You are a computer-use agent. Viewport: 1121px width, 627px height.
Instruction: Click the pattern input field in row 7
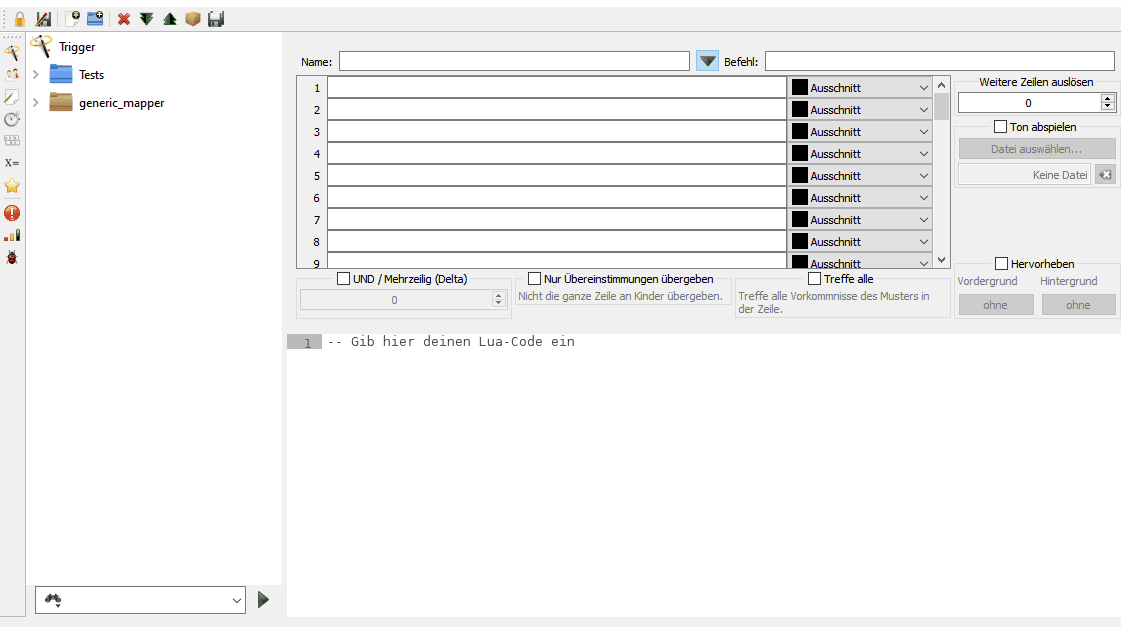(x=557, y=219)
